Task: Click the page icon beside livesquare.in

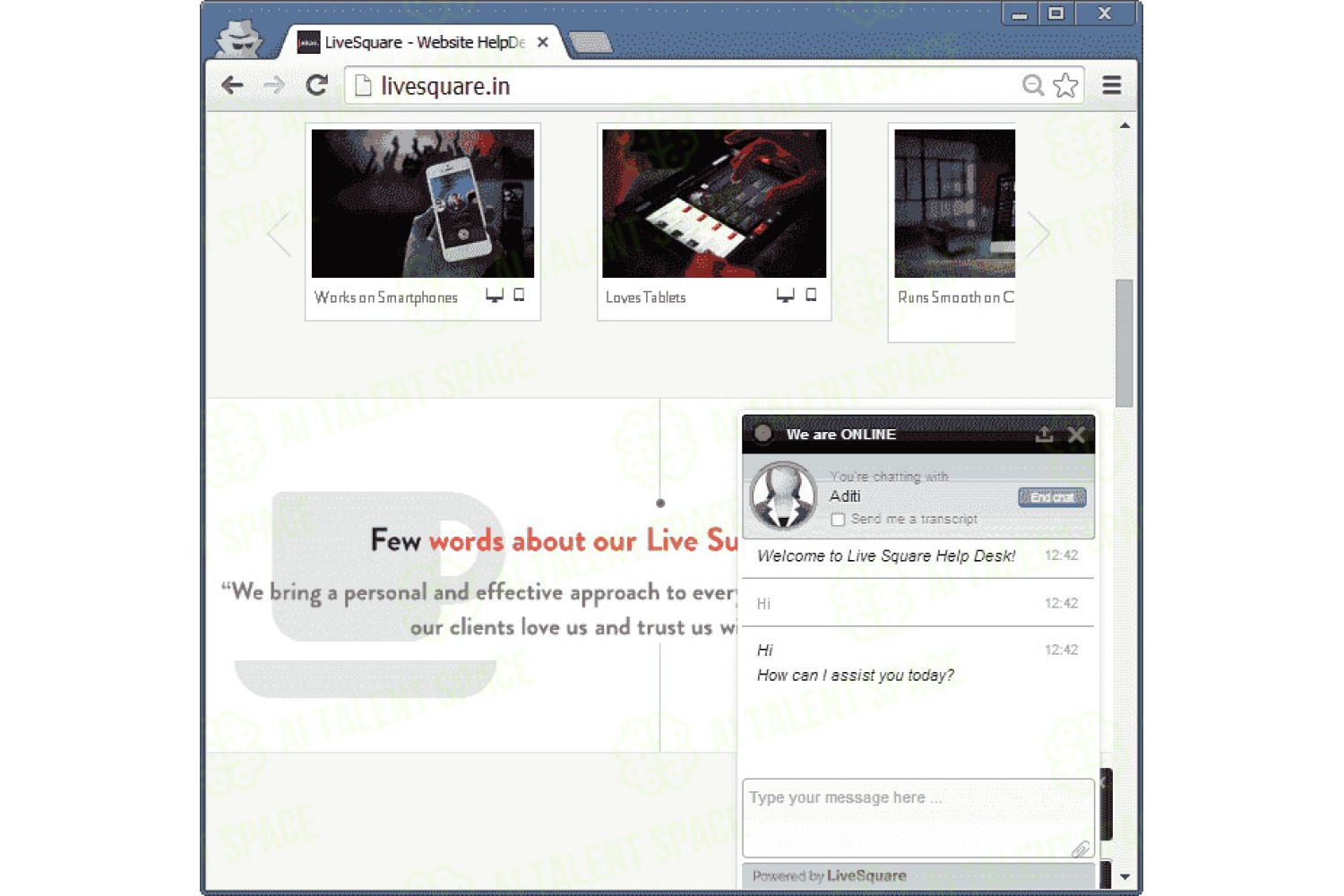Action: coord(363,85)
